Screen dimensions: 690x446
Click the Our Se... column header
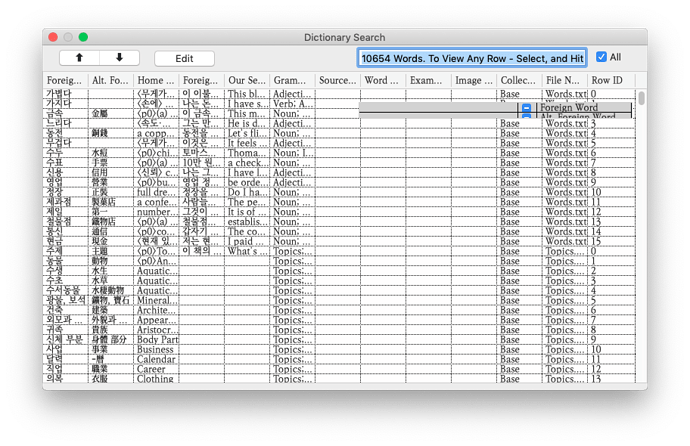246,80
